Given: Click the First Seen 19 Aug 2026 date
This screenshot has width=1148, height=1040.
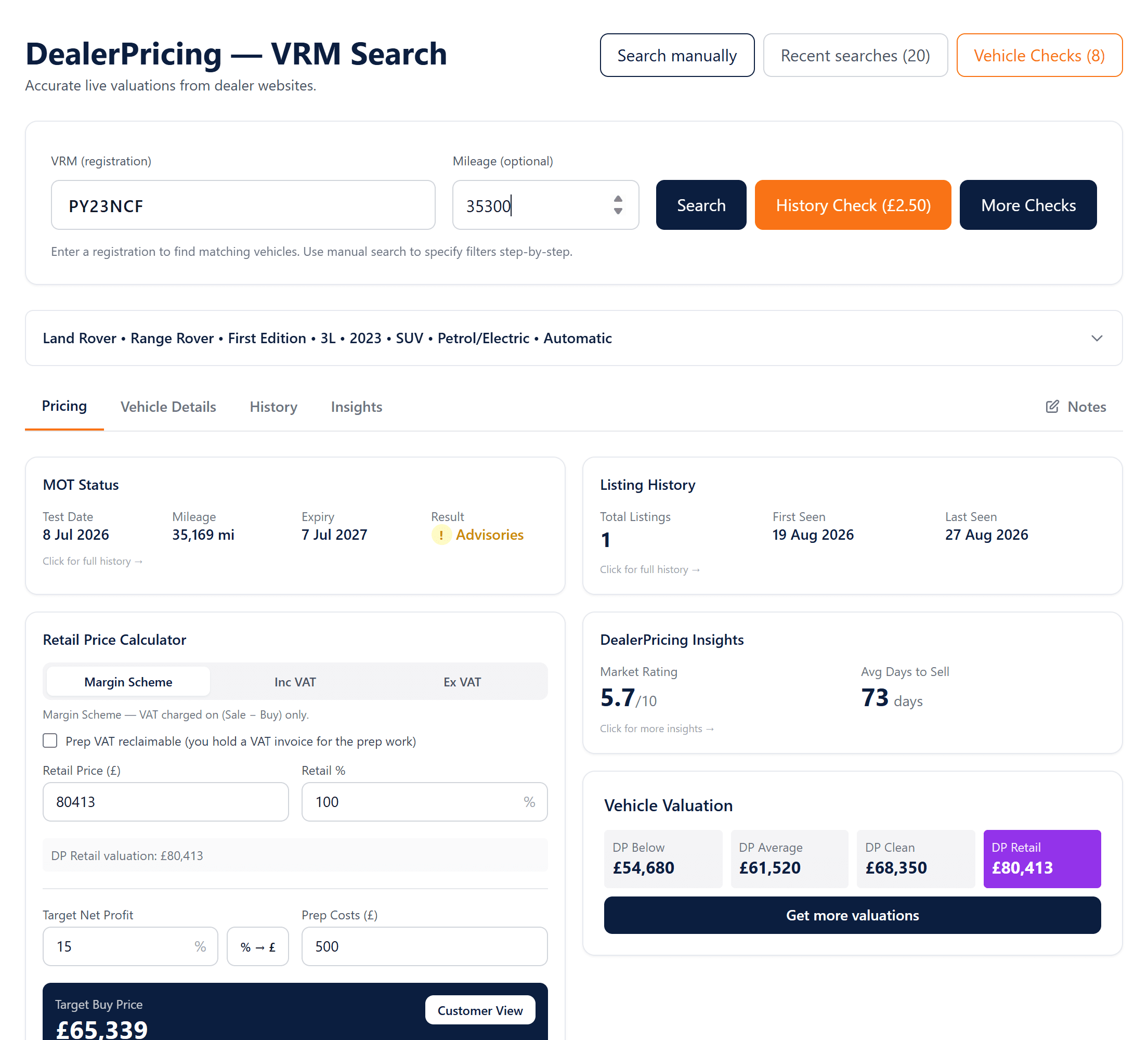Looking at the screenshot, I should tap(813, 535).
